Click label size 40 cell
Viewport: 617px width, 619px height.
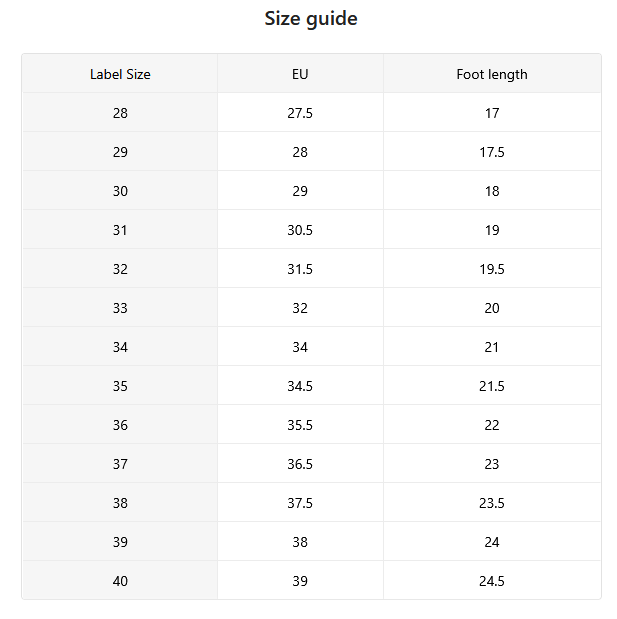point(120,581)
